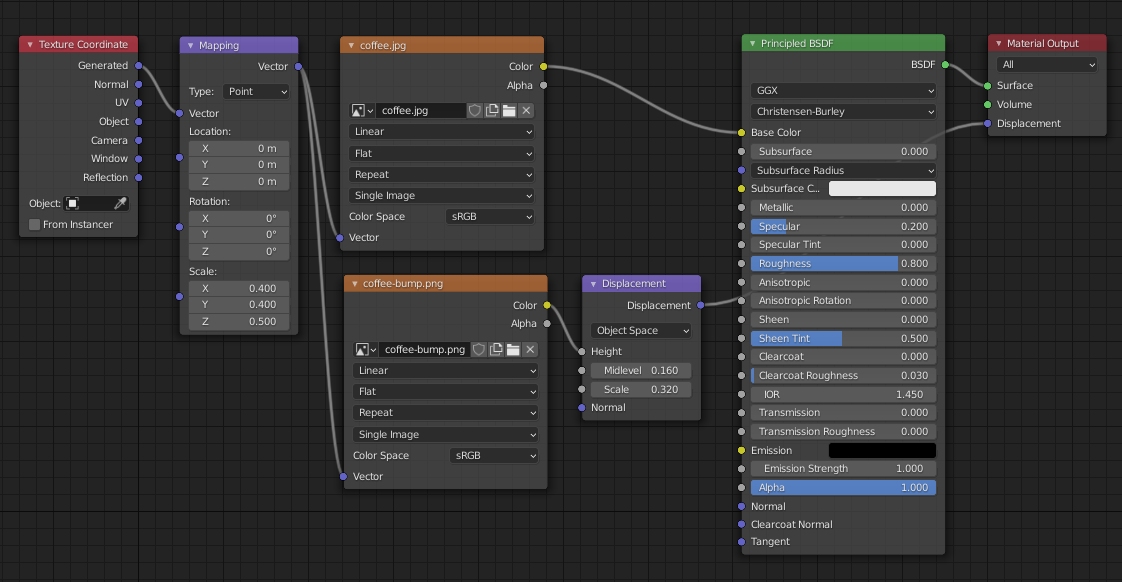Adjust the Roughness 0.800 slider
1122x582 pixels.
843,263
